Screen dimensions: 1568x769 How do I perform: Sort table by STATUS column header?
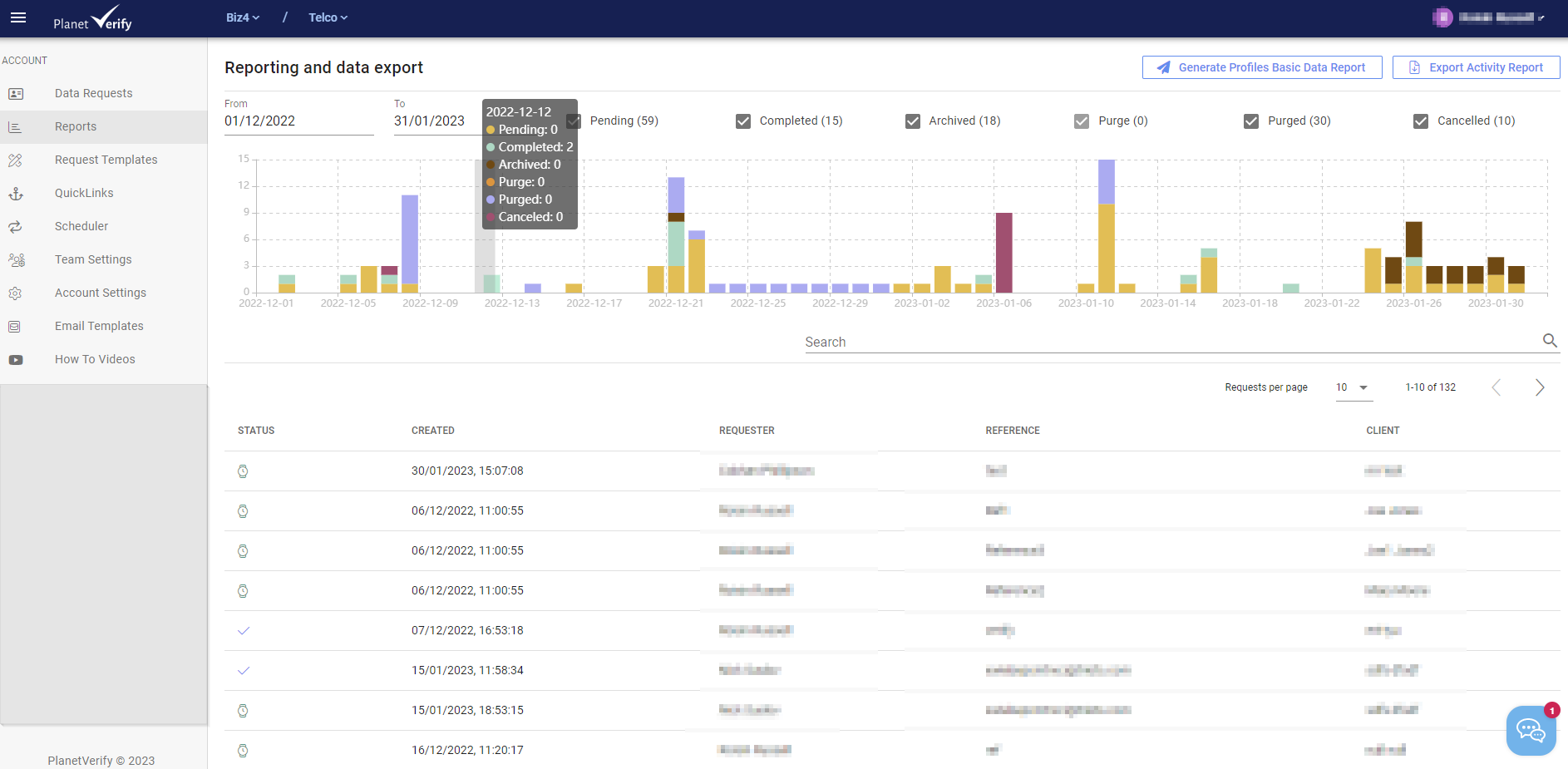click(x=256, y=431)
